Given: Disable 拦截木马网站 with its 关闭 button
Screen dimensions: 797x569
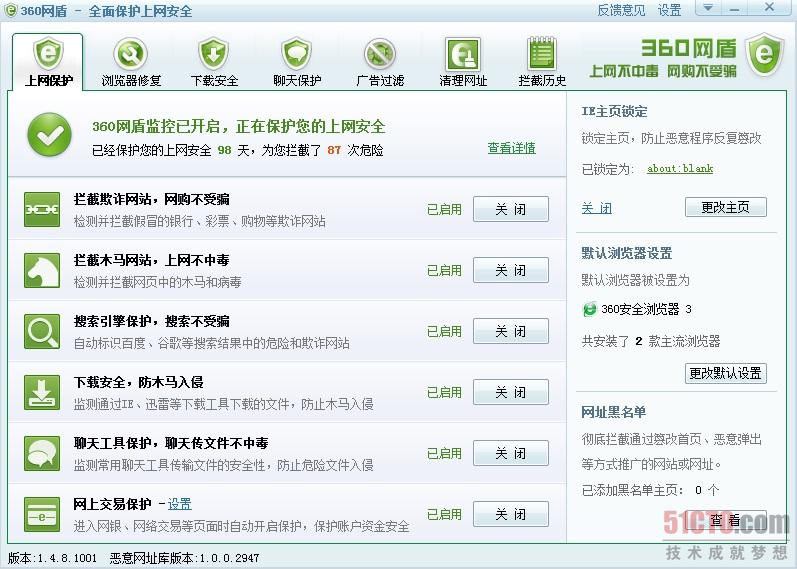Looking at the screenshot, I should coord(511,270).
